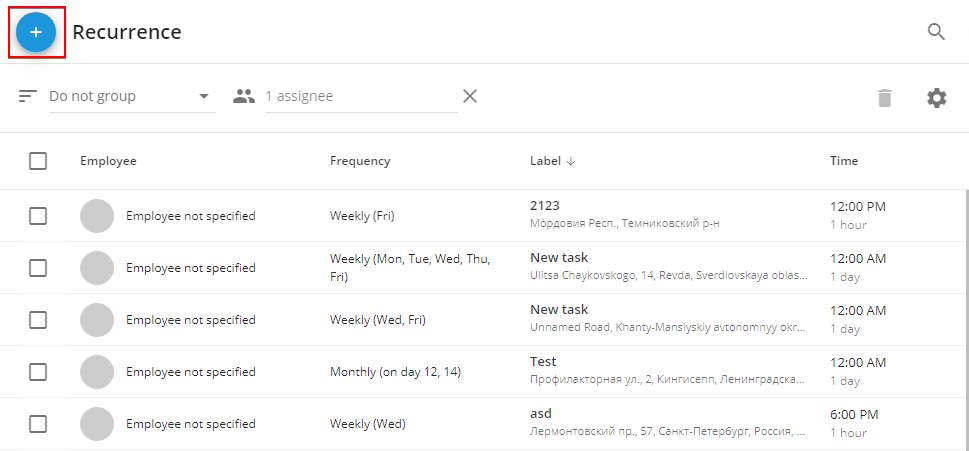
Task: Click the blue plus add recurrence button
Action: coord(36,32)
